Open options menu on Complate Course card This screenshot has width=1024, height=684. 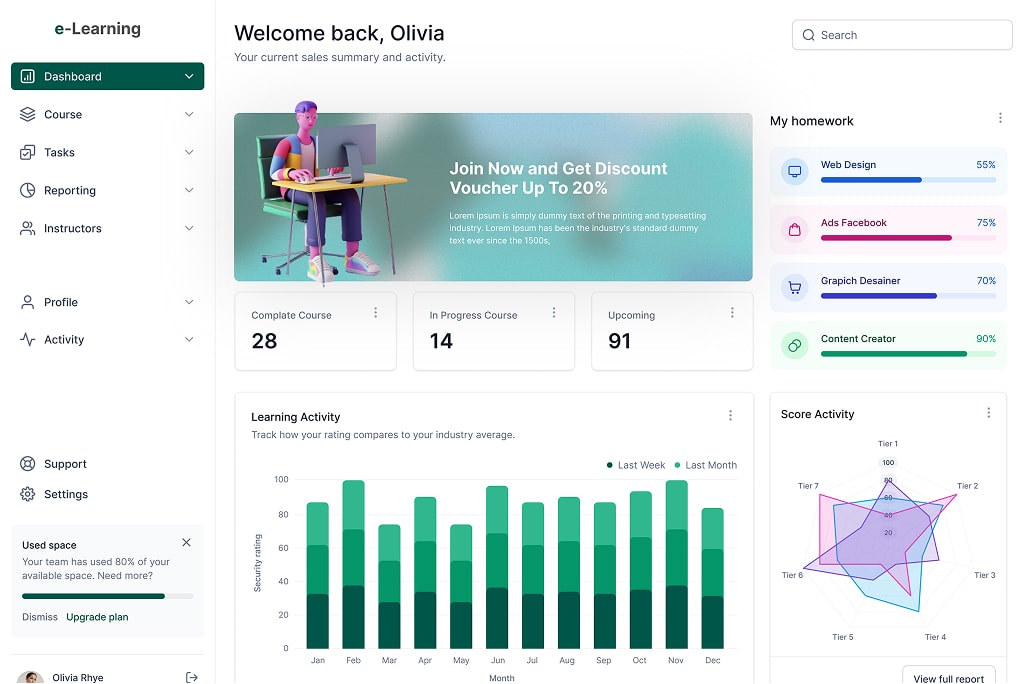376,313
